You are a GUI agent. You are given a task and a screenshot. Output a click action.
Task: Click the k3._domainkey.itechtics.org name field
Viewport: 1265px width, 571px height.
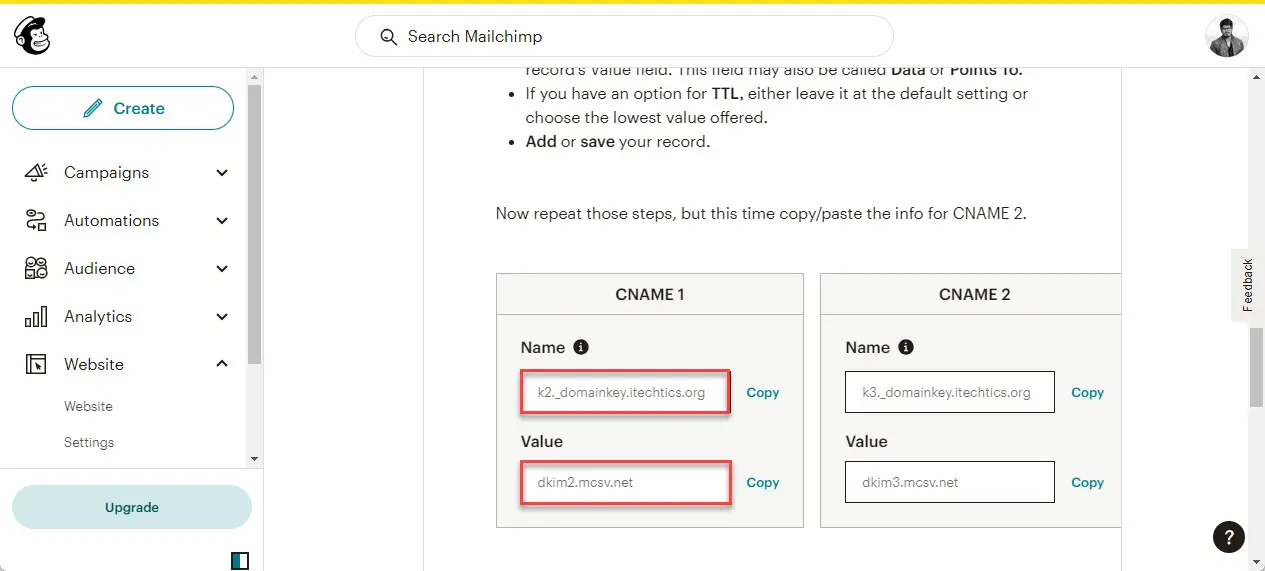tap(950, 393)
